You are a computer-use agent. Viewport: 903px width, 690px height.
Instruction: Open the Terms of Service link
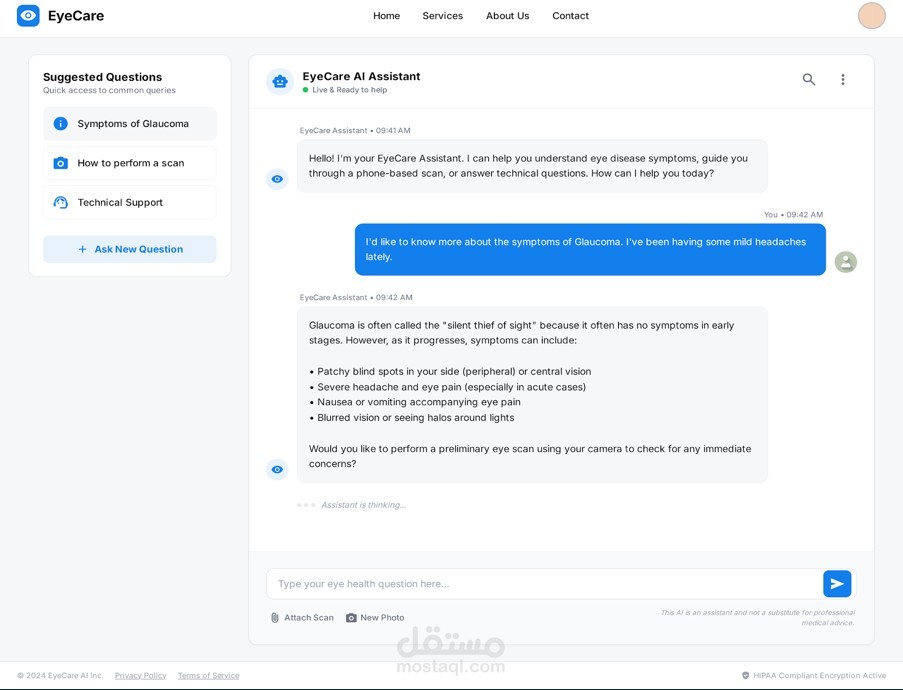coord(208,675)
